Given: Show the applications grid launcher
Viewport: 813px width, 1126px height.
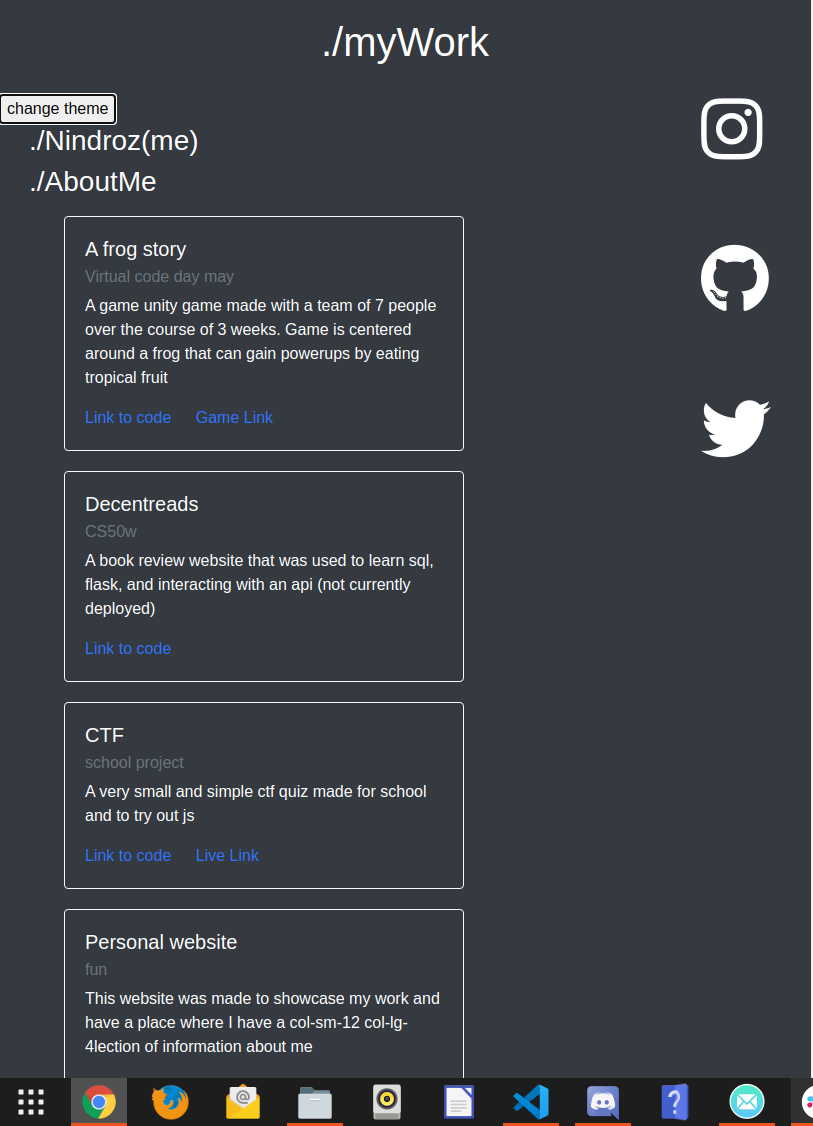Looking at the screenshot, I should tap(31, 1102).
